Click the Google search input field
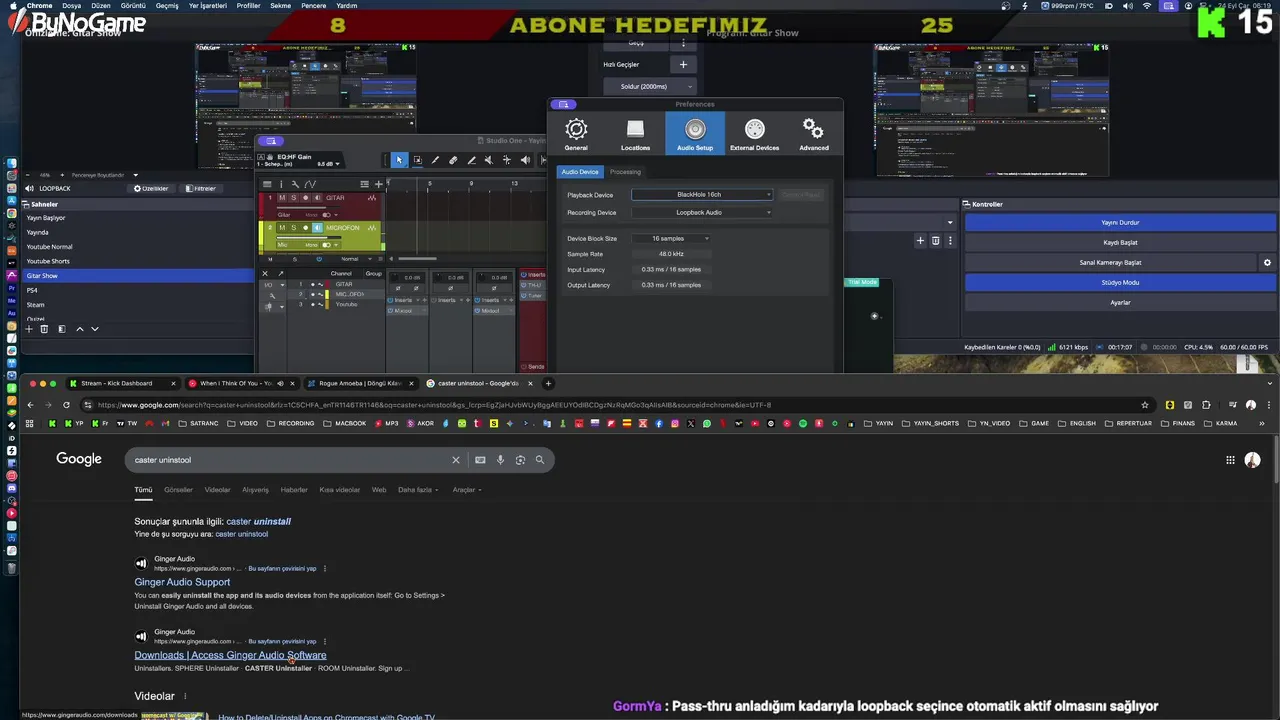This screenshot has height=720, width=1280. (x=290, y=460)
